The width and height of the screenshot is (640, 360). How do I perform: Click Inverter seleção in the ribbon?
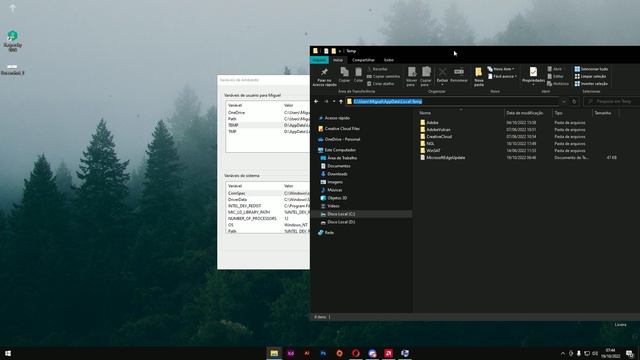click(x=591, y=84)
